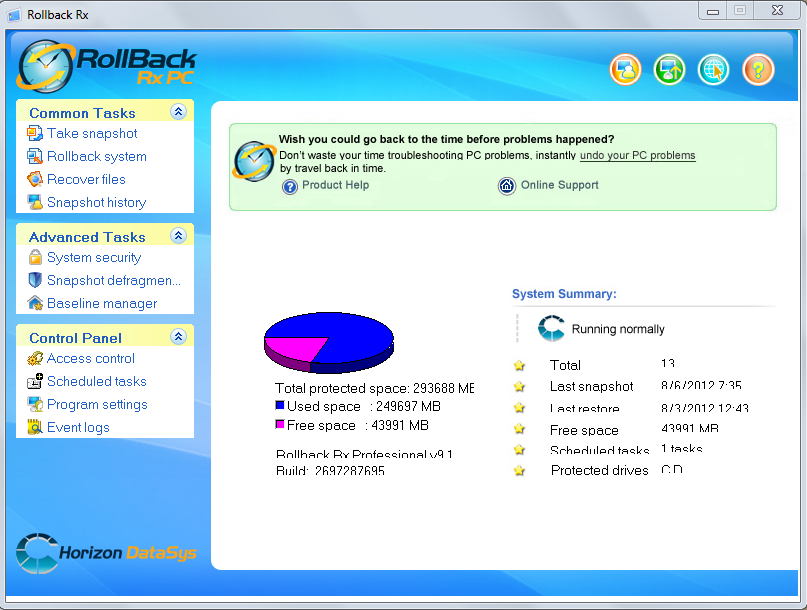The height and width of the screenshot is (610, 807).
Task: Click the clock icon in green banner
Action: coord(254,161)
